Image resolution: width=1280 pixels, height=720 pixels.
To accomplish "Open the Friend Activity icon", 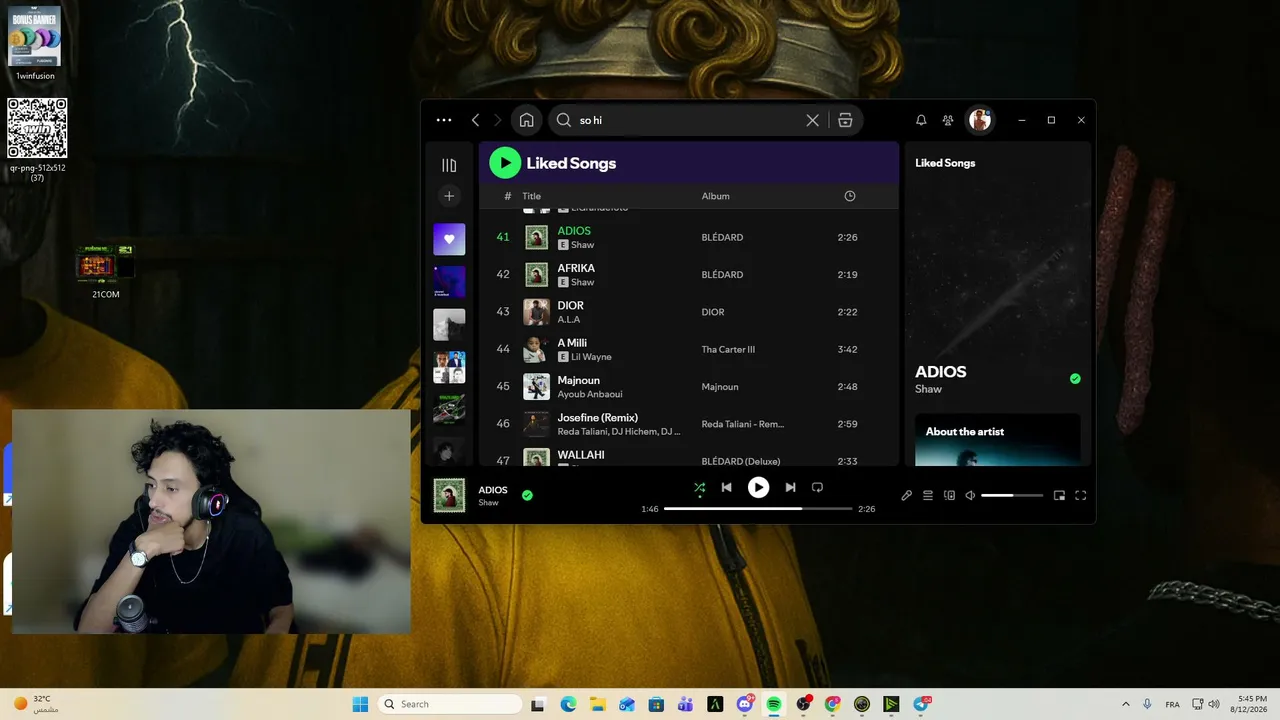I will (x=948, y=120).
